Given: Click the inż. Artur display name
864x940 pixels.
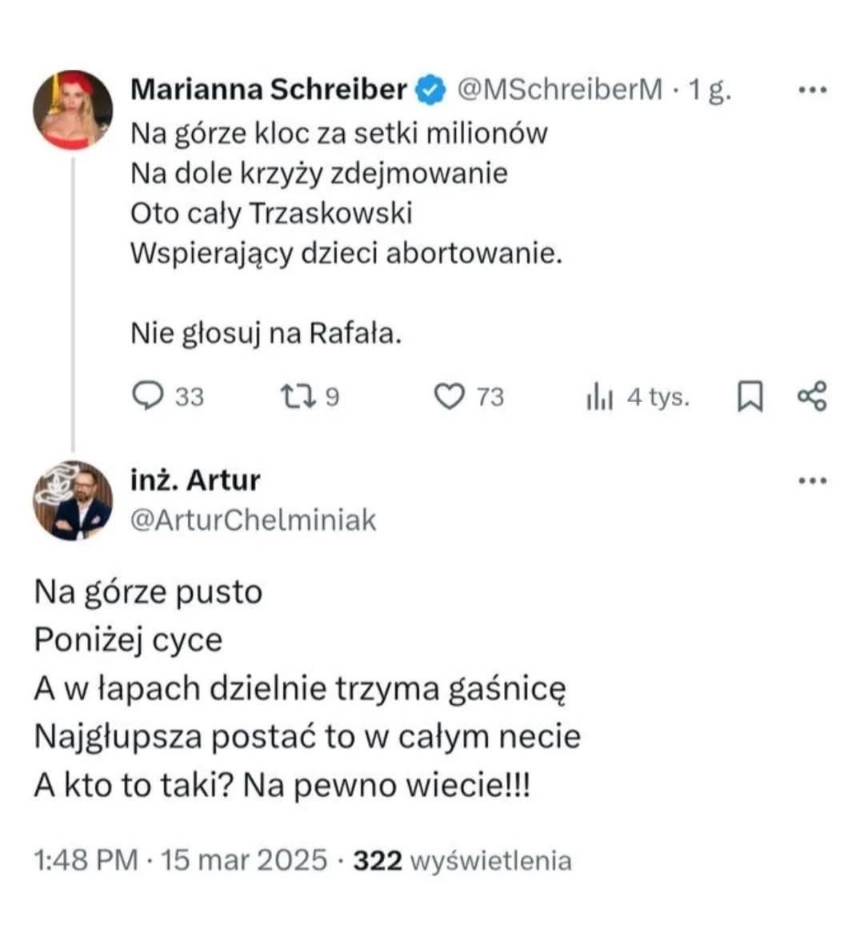Looking at the screenshot, I should pos(195,480).
